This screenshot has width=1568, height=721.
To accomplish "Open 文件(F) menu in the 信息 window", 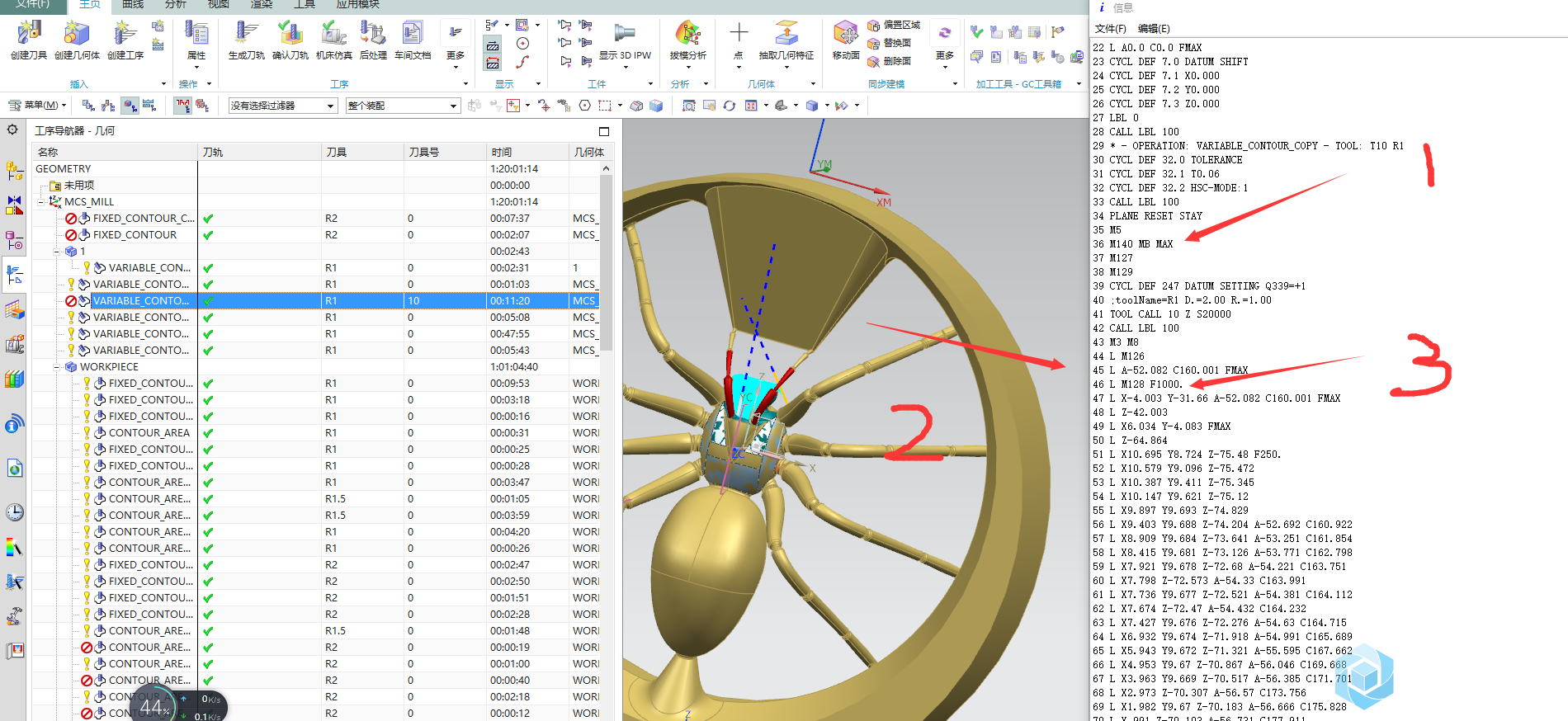I will pyautogui.click(x=1110, y=29).
